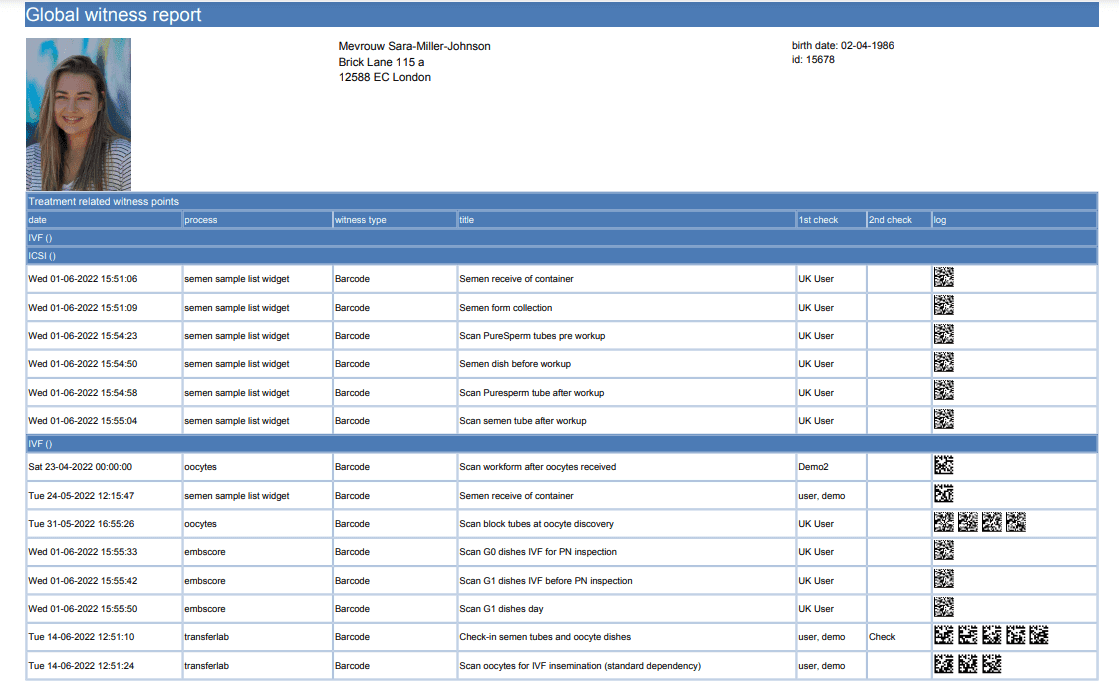The width and height of the screenshot is (1119, 685).
Task: Click 'Global witness report' title
Action: click(x=113, y=15)
